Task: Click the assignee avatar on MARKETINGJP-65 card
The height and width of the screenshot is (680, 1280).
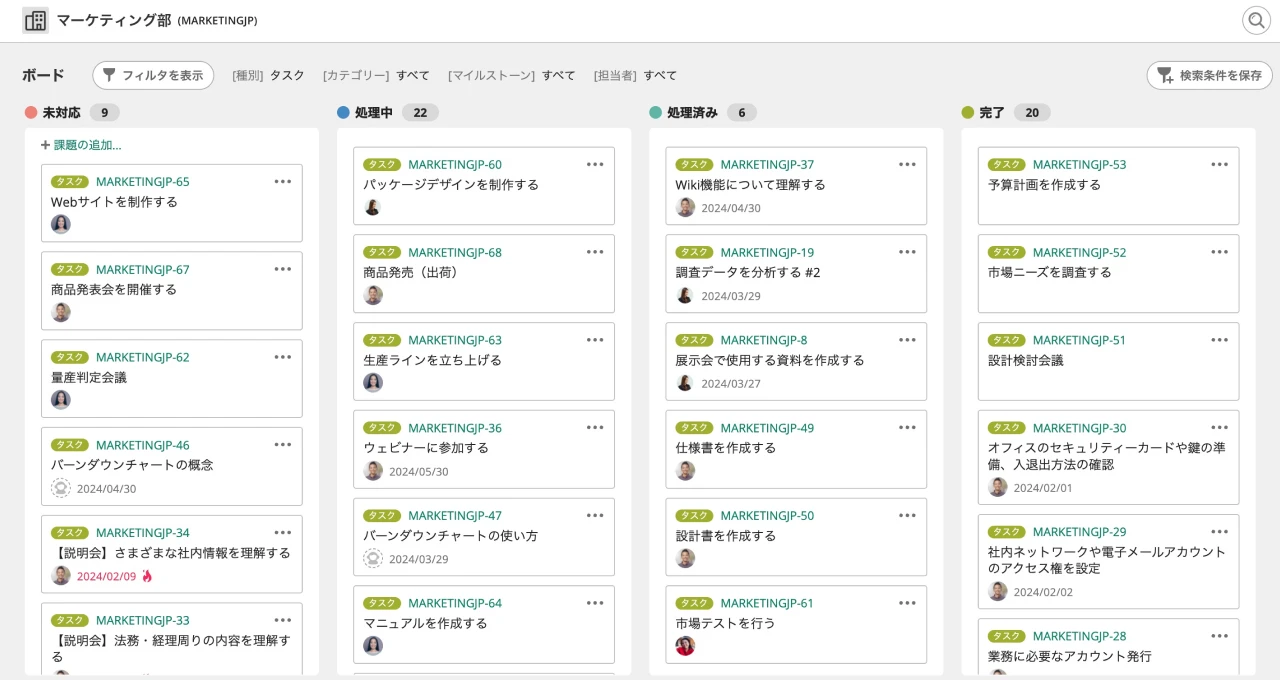Action: [x=60, y=224]
